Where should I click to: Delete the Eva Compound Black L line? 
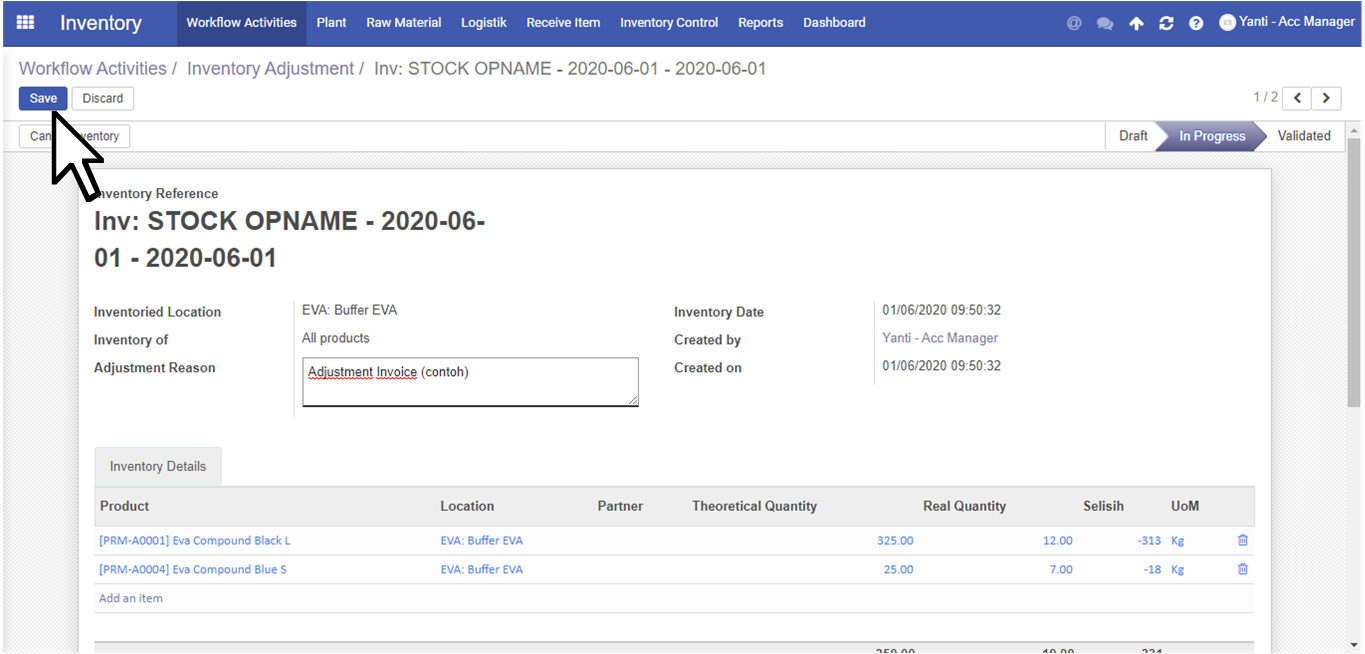click(x=1243, y=540)
